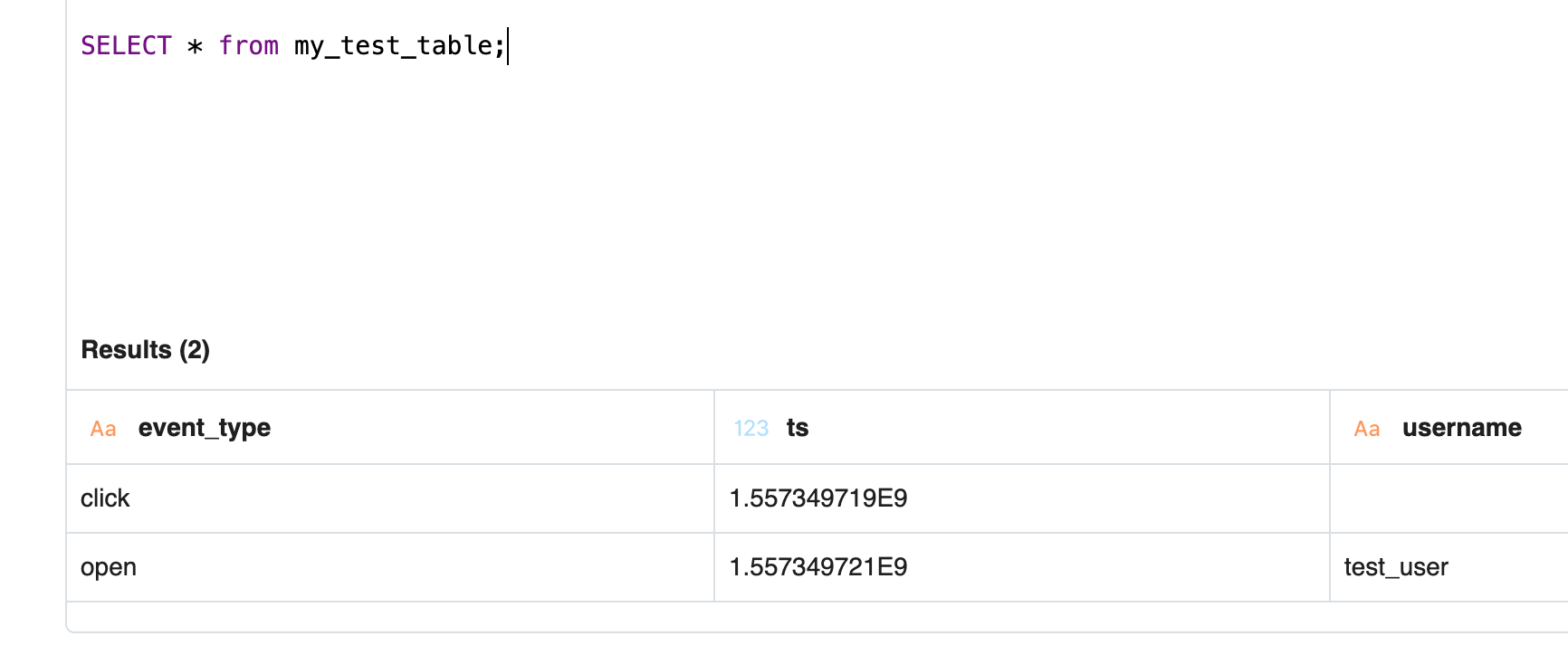
Task: Click the timestamp 1.557349719E9 cell
Action: click(x=817, y=498)
